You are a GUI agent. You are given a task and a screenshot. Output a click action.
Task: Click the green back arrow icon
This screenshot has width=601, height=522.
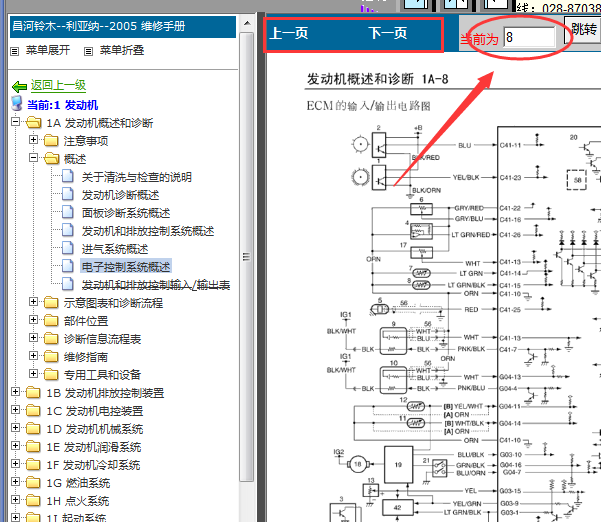pyautogui.click(x=19, y=87)
